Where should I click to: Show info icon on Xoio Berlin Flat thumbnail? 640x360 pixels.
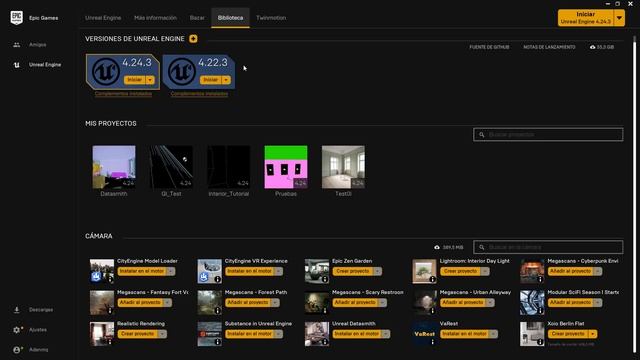(x=540, y=342)
